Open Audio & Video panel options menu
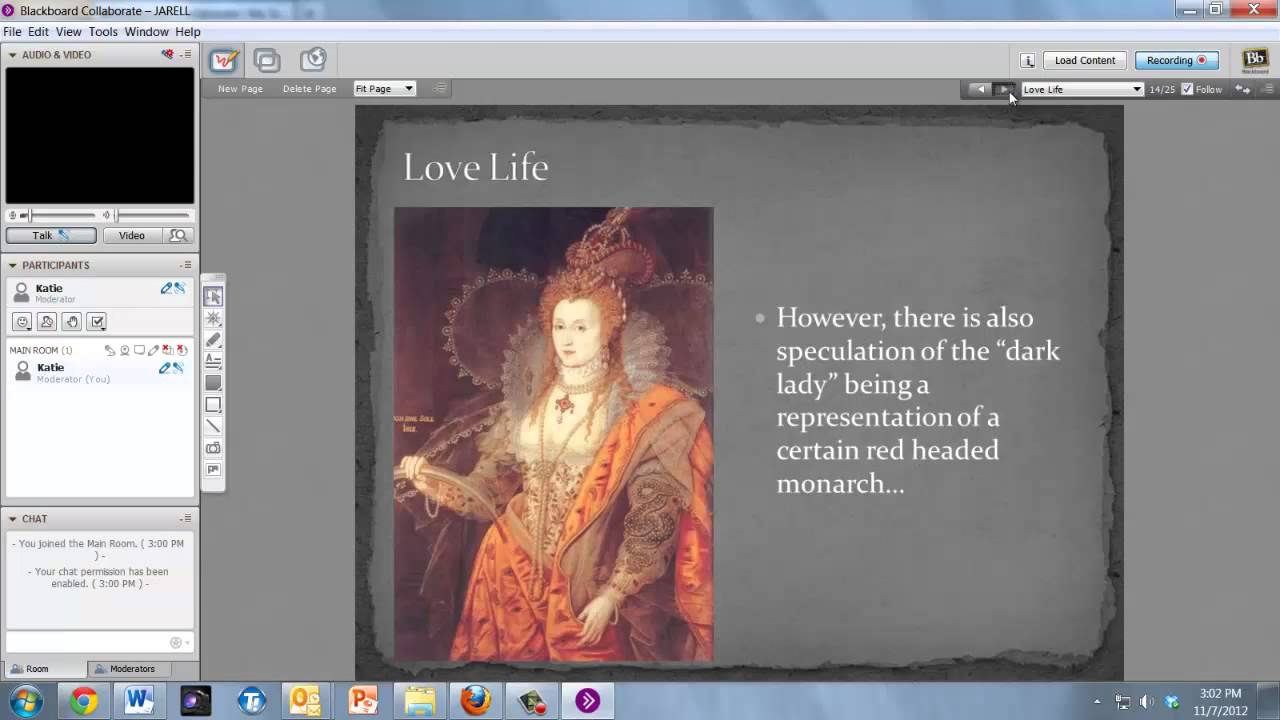 [x=186, y=55]
